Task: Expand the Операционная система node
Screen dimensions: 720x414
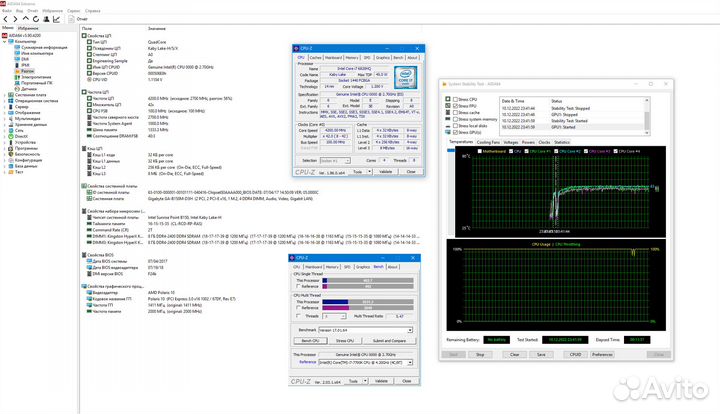Action: [5, 101]
